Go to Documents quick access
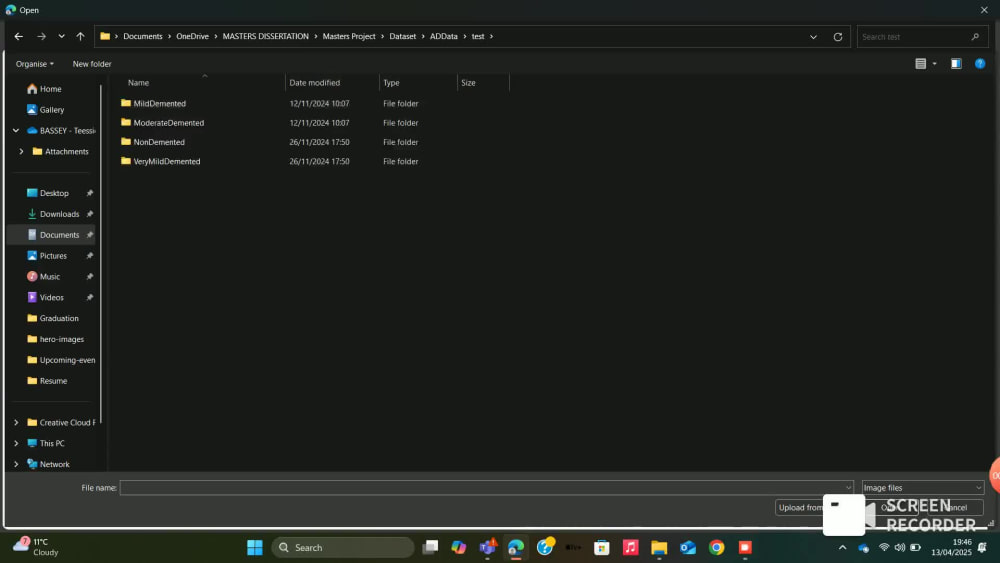Viewport: 1000px width, 563px height. [x=59, y=235]
